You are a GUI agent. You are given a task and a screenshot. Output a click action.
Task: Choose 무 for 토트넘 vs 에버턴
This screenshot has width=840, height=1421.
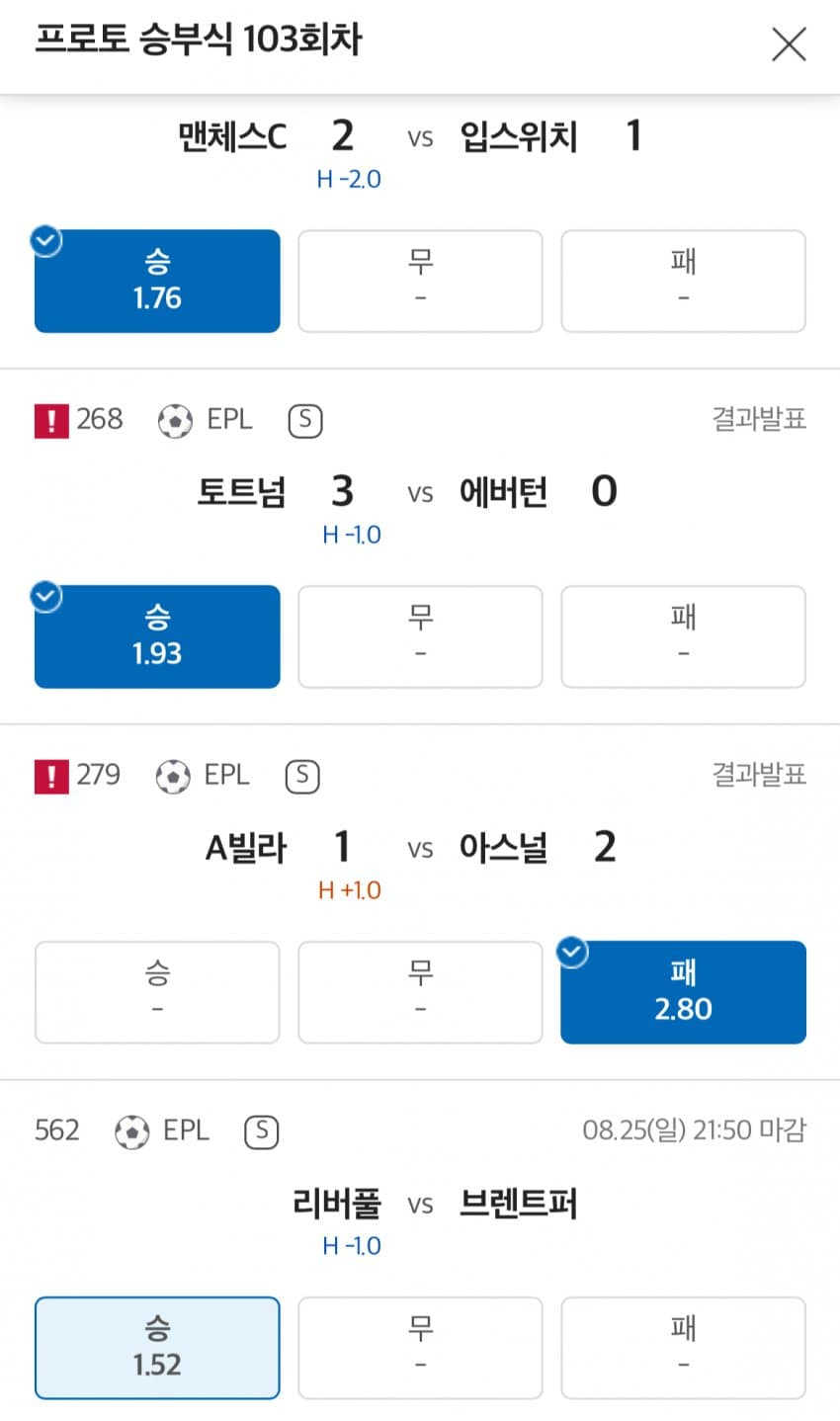pyautogui.click(x=420, y=636)
